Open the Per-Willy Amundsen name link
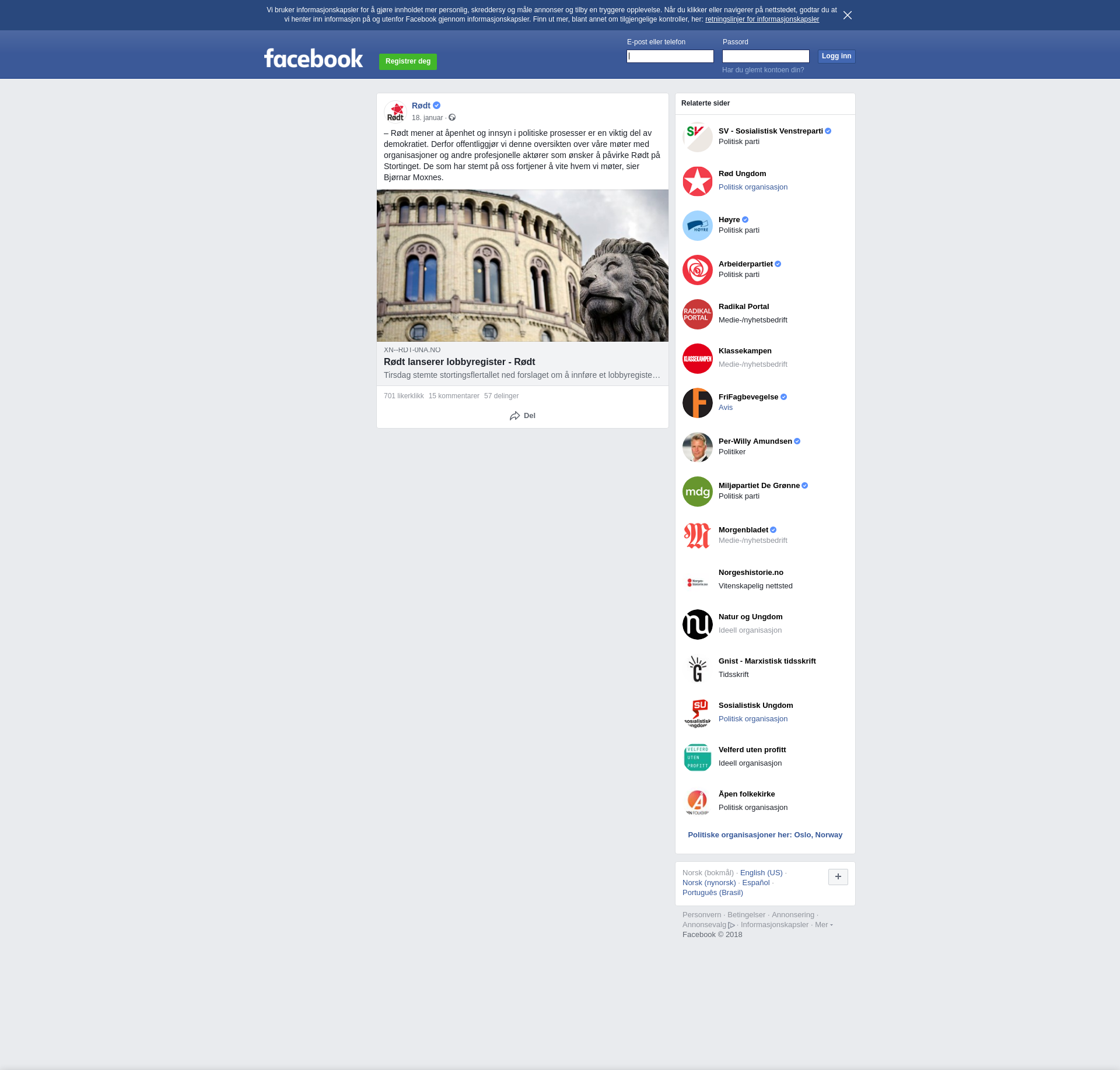1120x1070 pixels. pos(755,441)
